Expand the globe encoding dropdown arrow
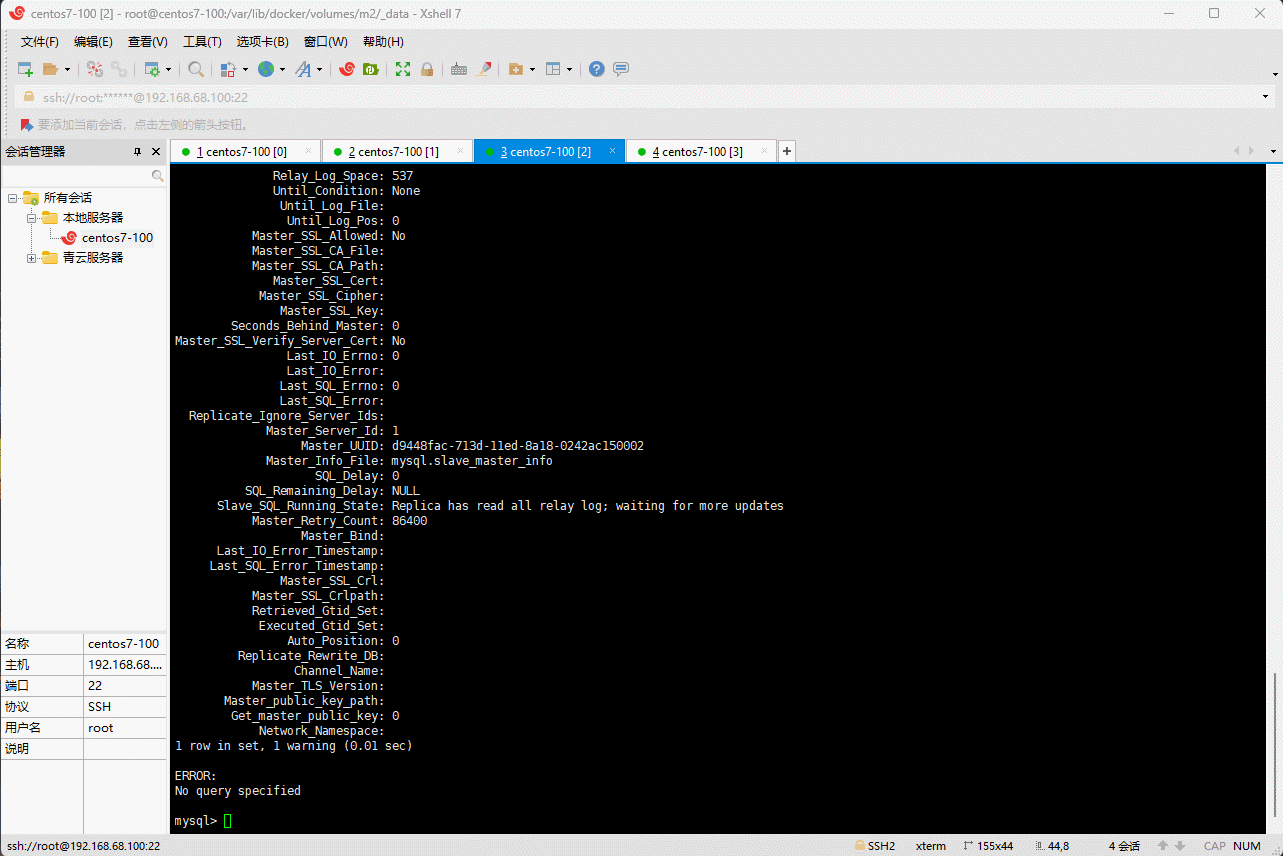This screenshot has height=856, width=1283. tap(282, 69)
